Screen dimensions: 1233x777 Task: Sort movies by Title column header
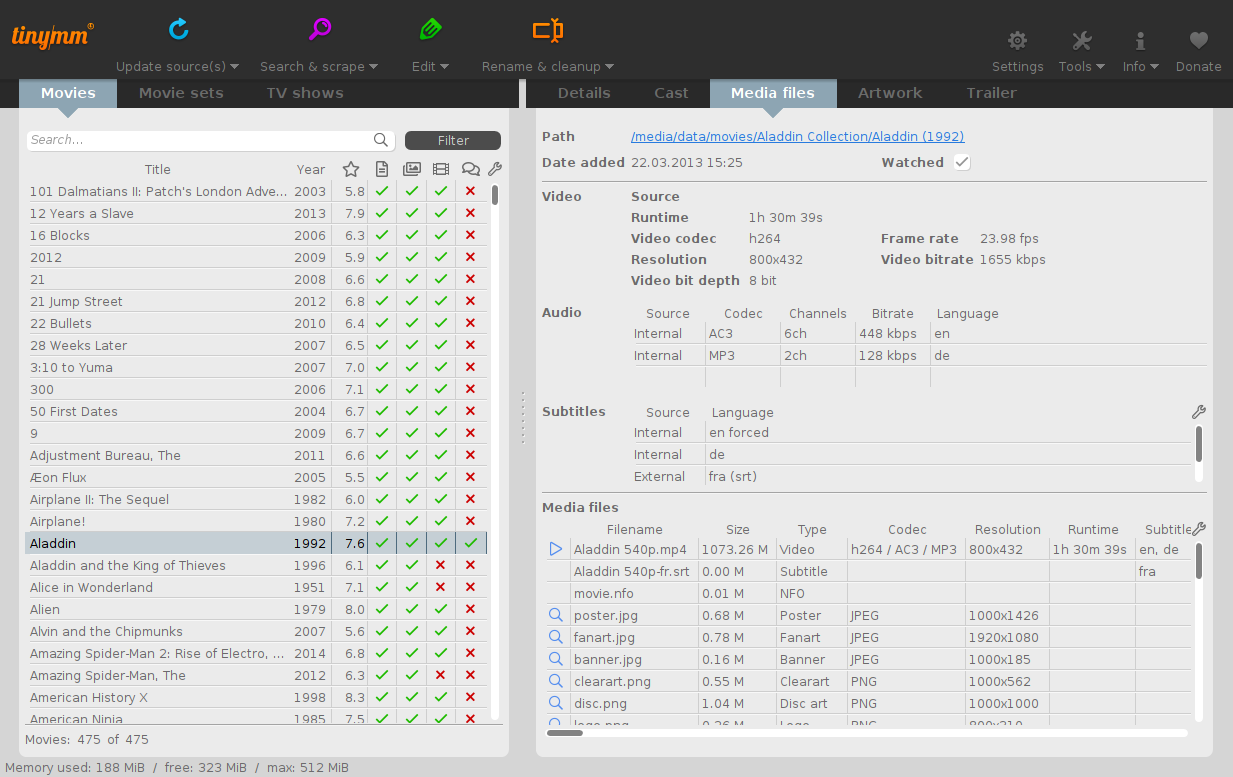tap(158, 169)
